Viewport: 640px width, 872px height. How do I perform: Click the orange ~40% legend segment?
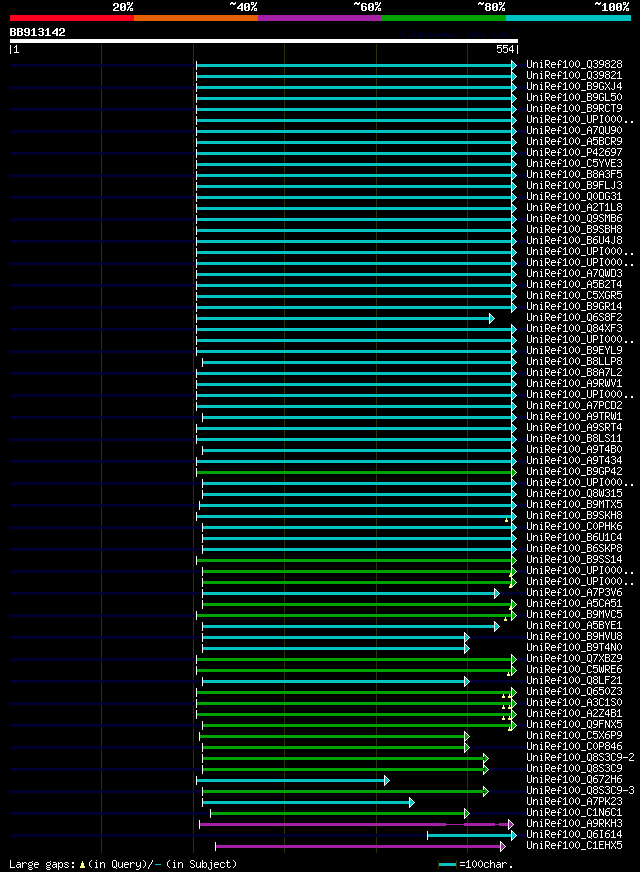pos(196,18)
